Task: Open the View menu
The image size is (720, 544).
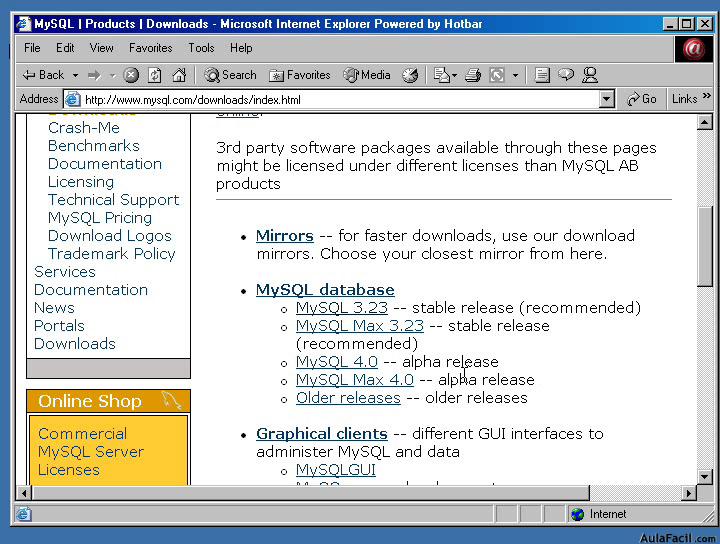Action: click(101, 48)
